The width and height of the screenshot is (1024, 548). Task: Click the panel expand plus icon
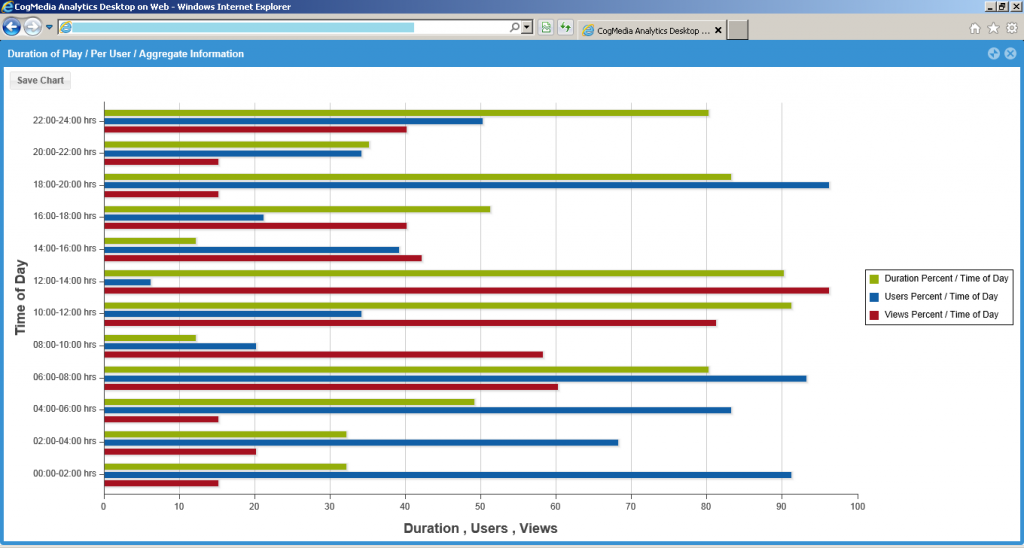993,54
